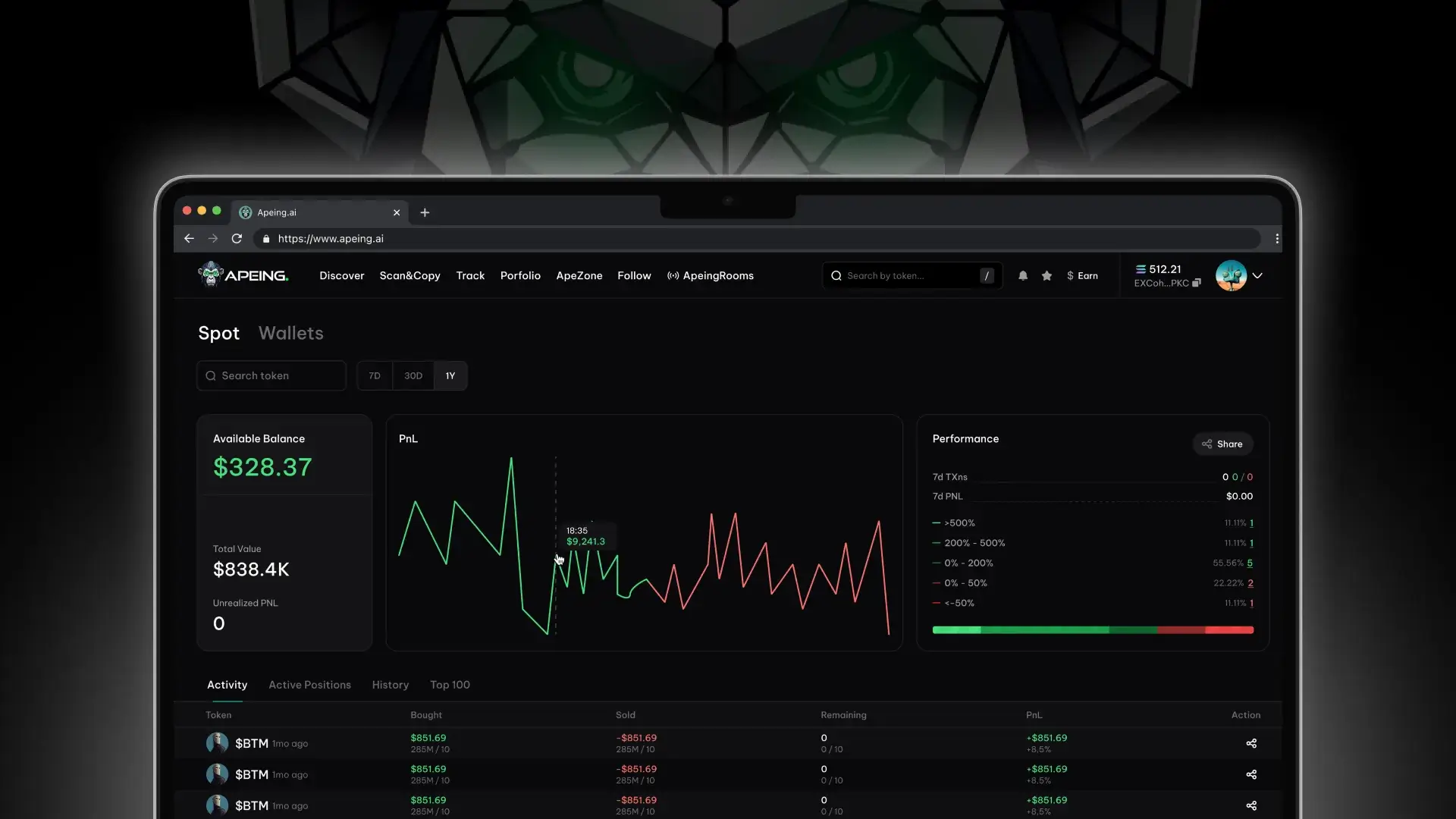The width and height of the screenshot is (1456, 819).
Task: Share the first $BTM activity row
Action: (x=1251, y=743)
